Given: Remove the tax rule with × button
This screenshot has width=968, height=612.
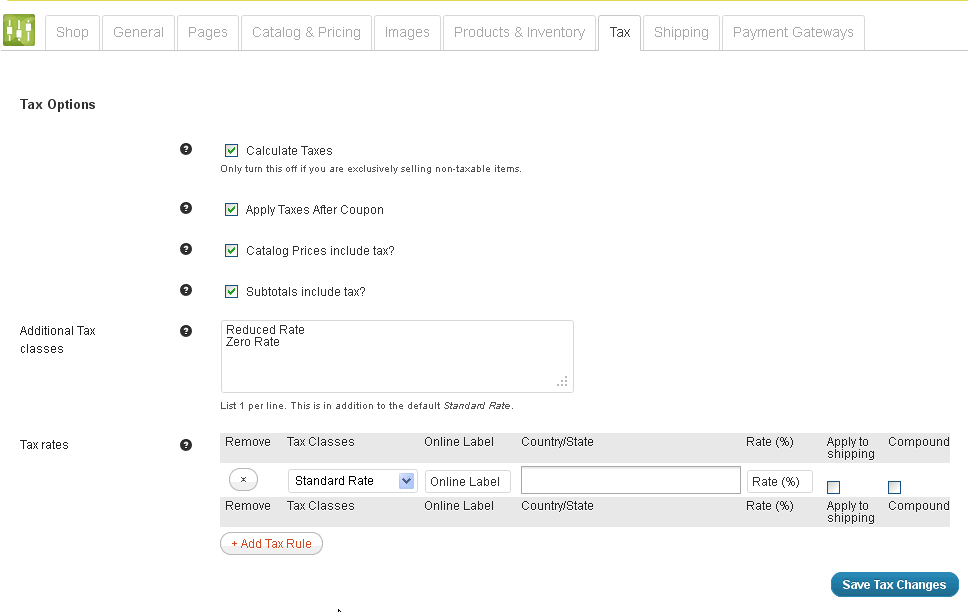Looking at the screenshot, I should (x=243, y=480).
